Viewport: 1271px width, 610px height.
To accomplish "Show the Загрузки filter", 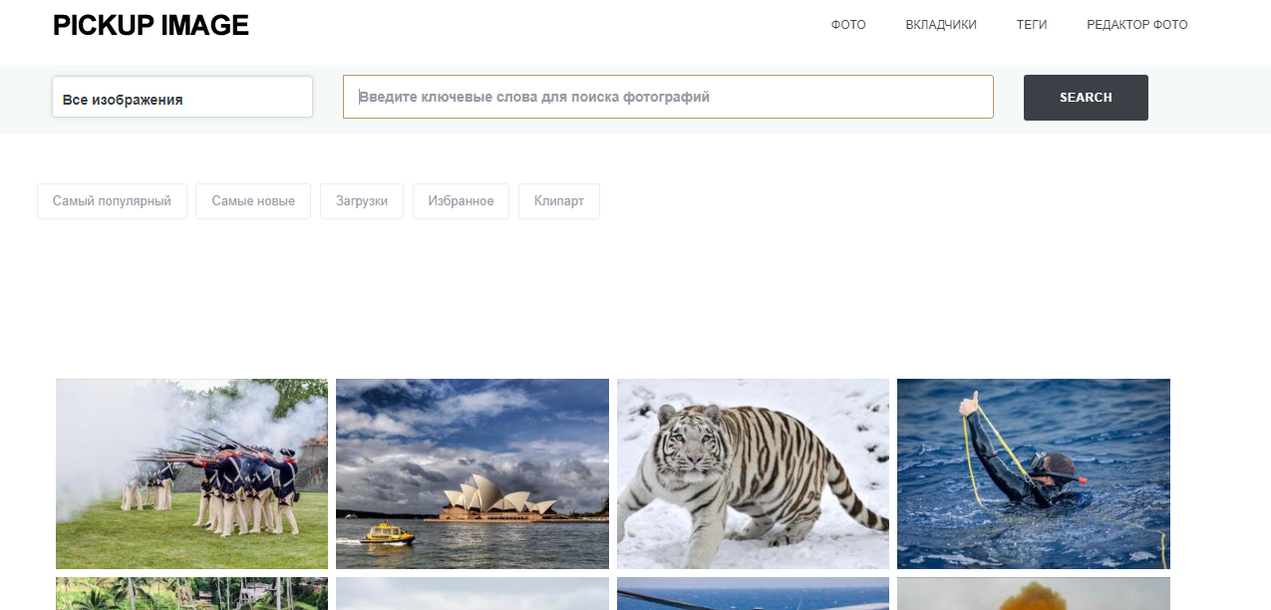I will pos(362,201).
